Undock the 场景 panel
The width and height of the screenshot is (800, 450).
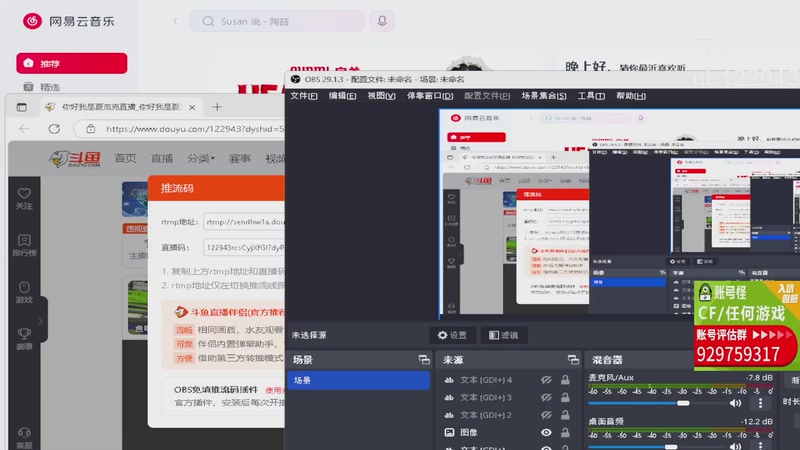pos(424,360)
